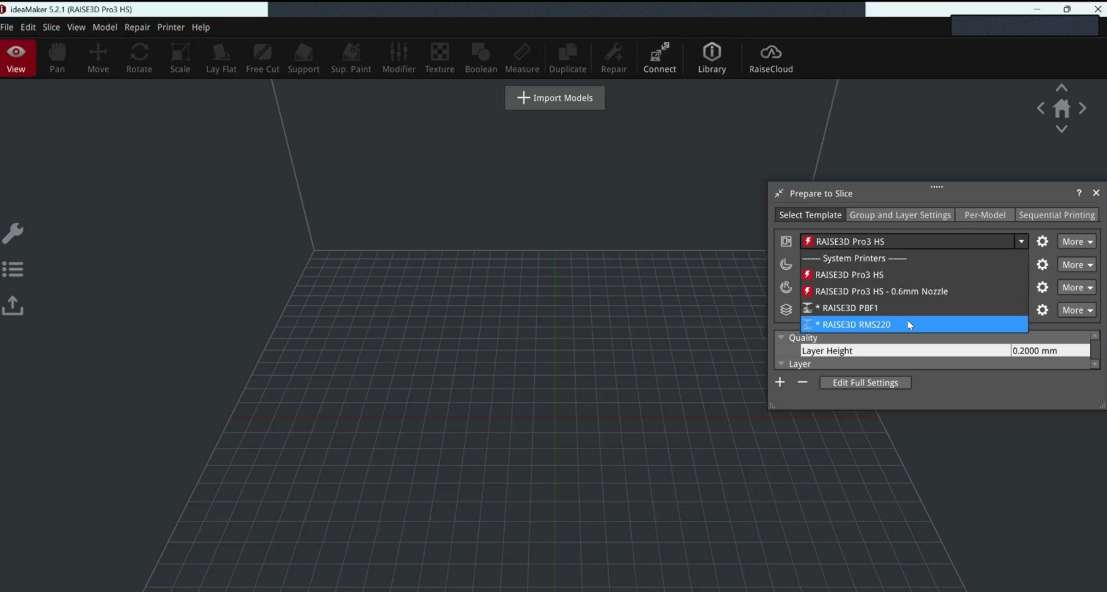Open the Edit menu

(x=28, y=27)
